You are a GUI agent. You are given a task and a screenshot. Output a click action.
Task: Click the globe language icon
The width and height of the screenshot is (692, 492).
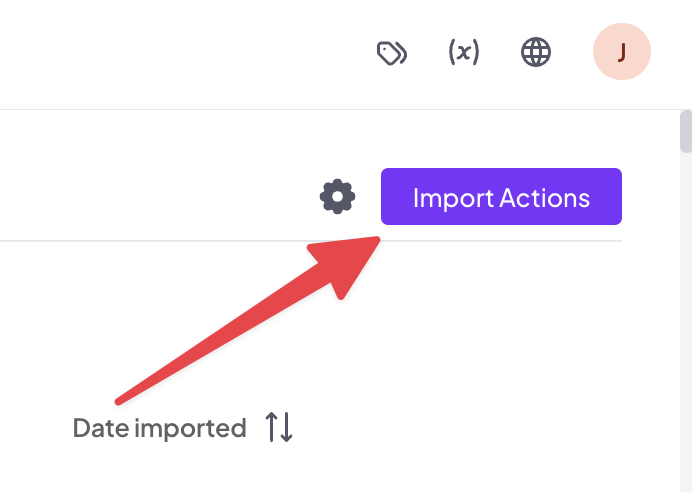coord(536,52)
